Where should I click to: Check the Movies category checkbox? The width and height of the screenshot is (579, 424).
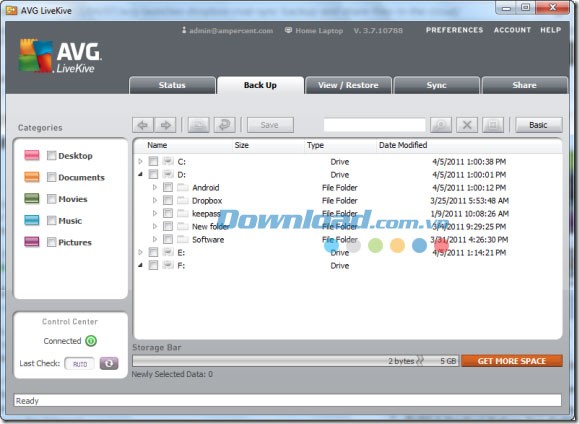tap(52, 199)
